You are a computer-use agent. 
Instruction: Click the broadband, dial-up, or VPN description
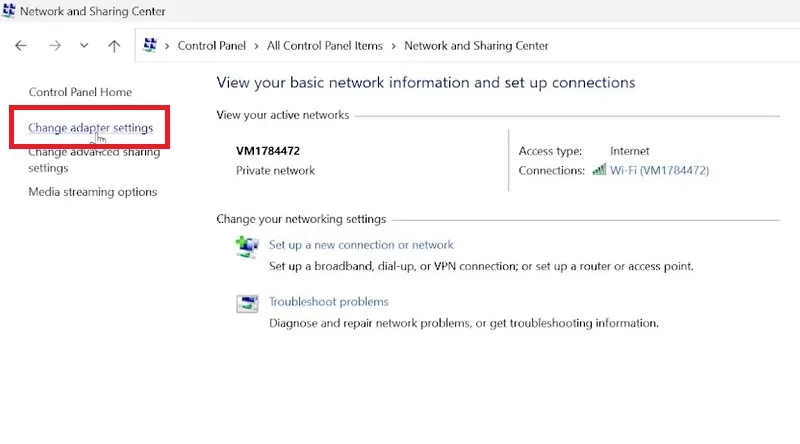481,266
